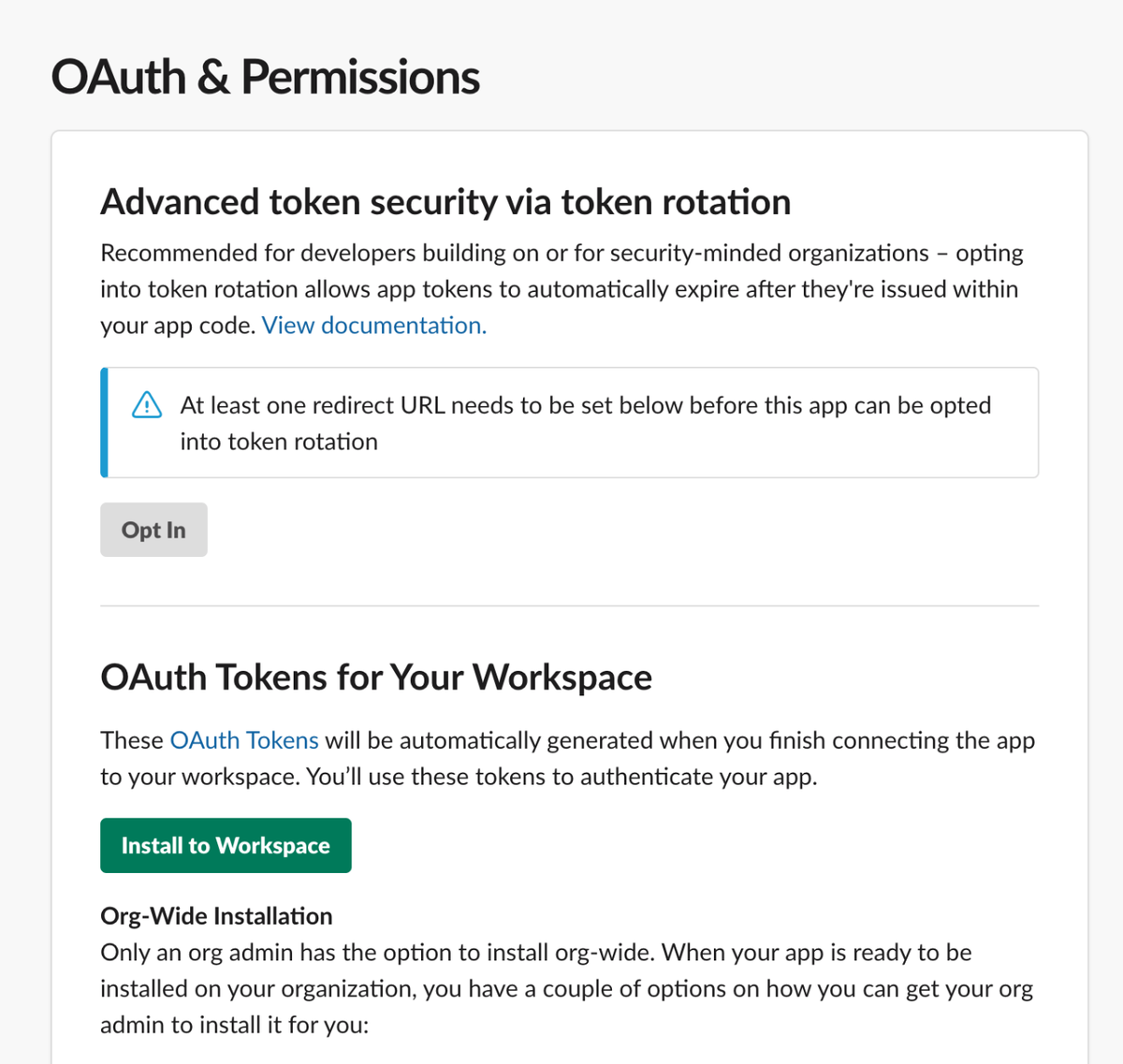This screenshot has width=1123, height=1064.
Task: Click the 'into token rotation allows app tokens' line
Action: [559, 289]
